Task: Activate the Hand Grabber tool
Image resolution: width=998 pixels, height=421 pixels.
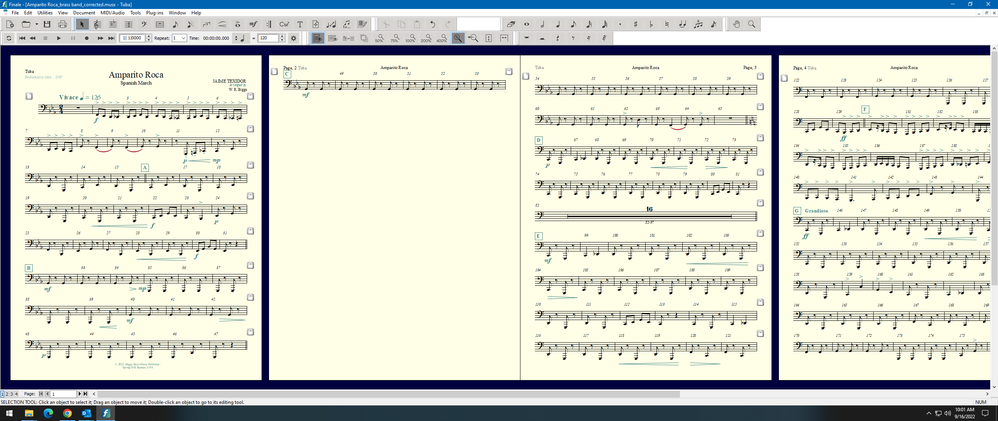Action: coord(737,24)
